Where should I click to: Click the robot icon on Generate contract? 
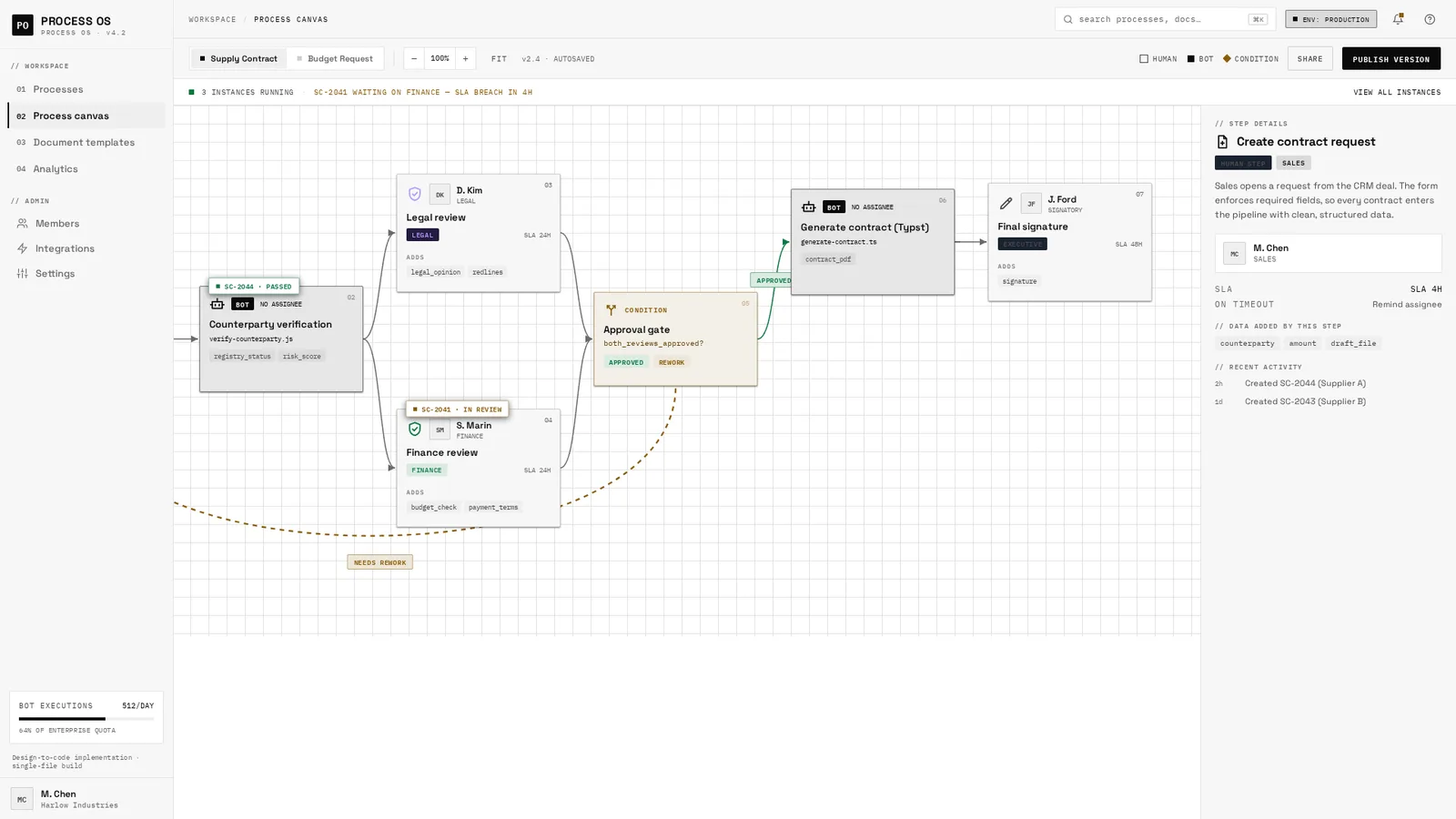[x=808, y=207]
